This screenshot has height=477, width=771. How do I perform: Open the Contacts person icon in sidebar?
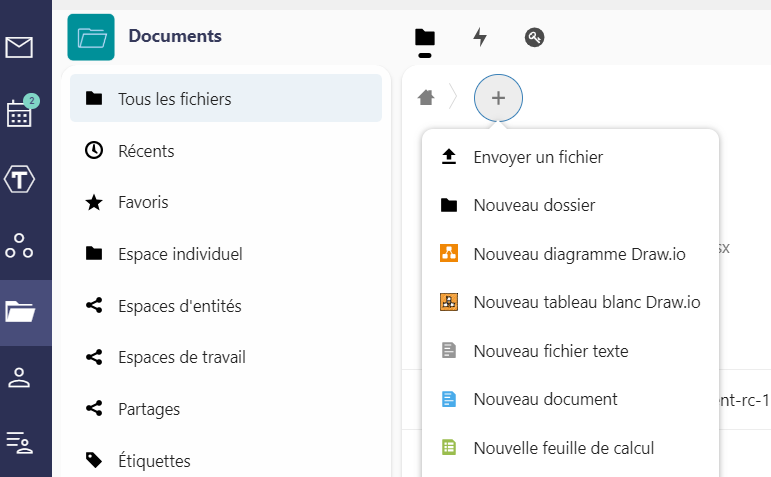[19, 378]
